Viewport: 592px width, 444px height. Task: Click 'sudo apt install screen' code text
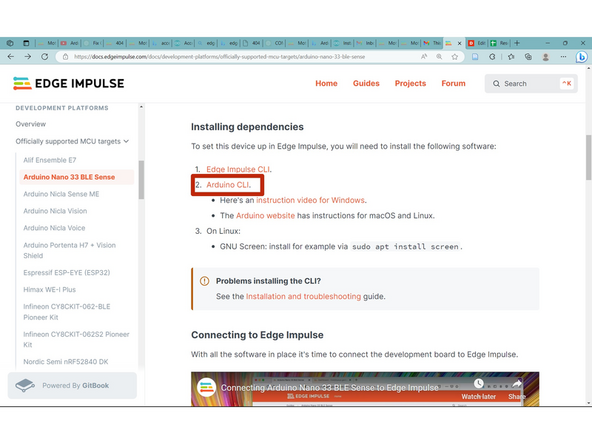[x=405, y=247]
